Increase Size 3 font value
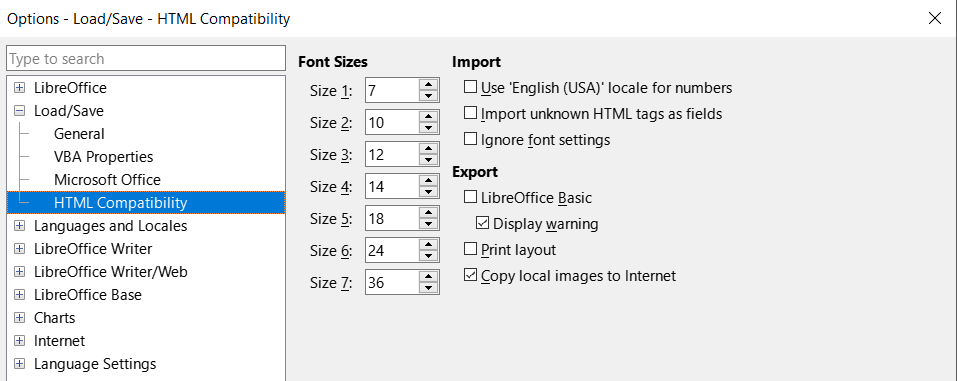957x381 pixels. point(429,148)
